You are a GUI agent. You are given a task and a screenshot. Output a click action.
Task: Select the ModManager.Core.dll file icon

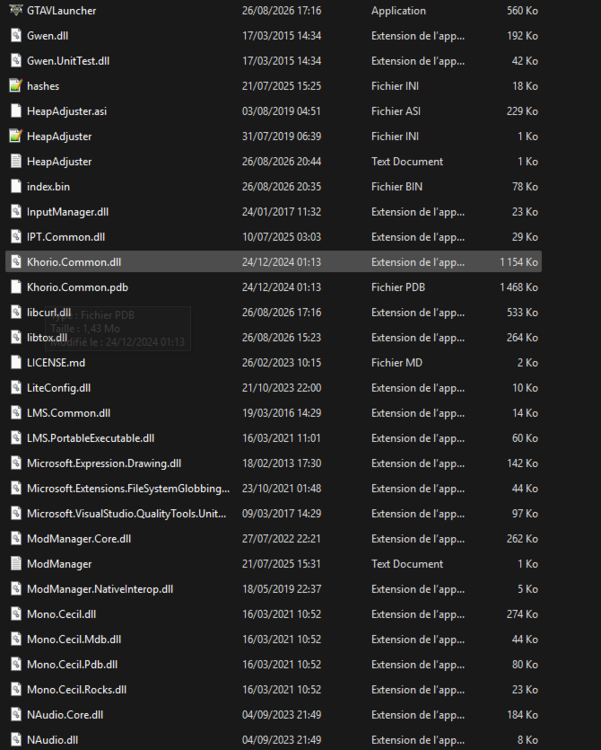pos(16,539)
